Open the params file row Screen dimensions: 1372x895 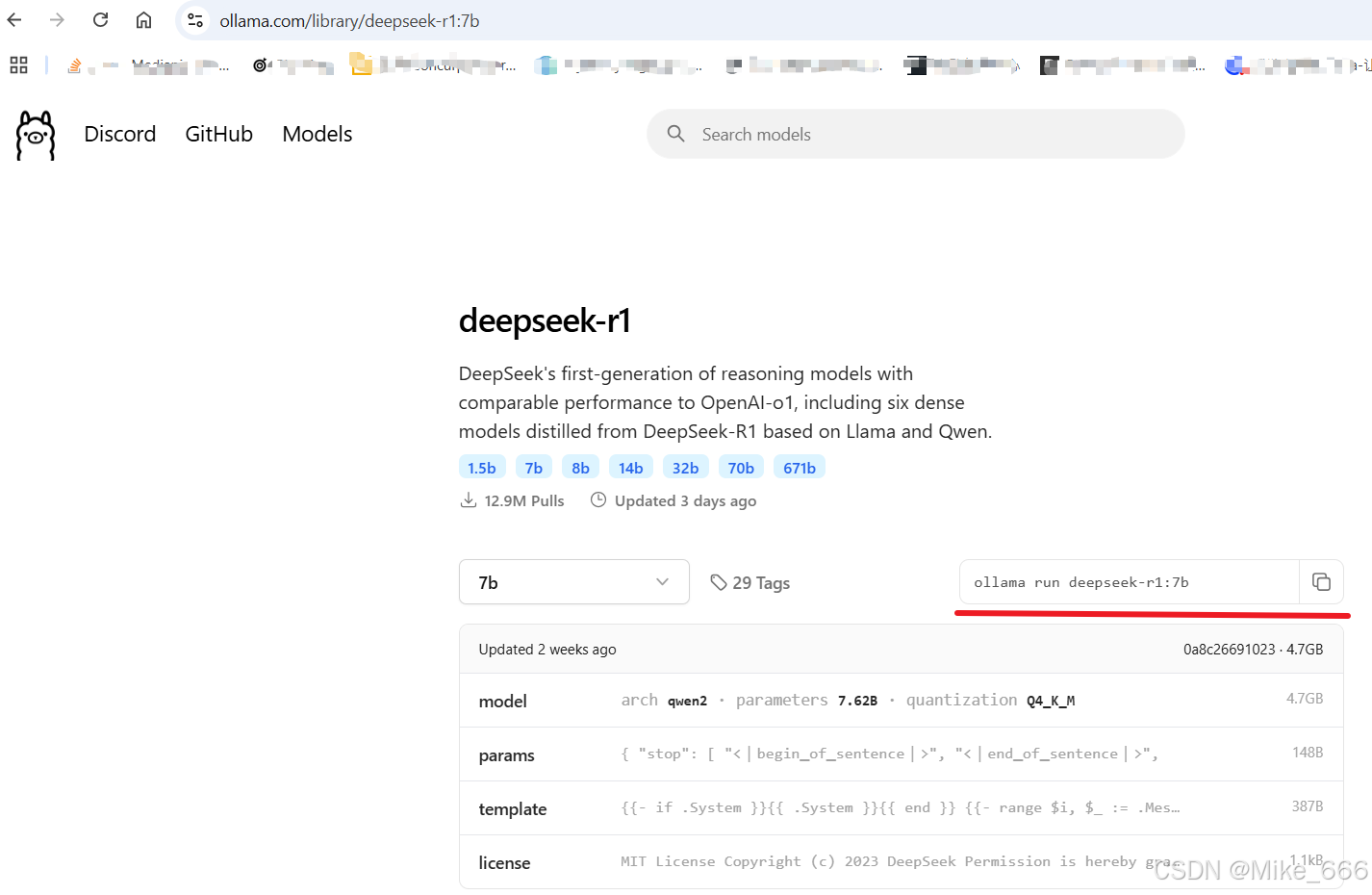point(902,754)
